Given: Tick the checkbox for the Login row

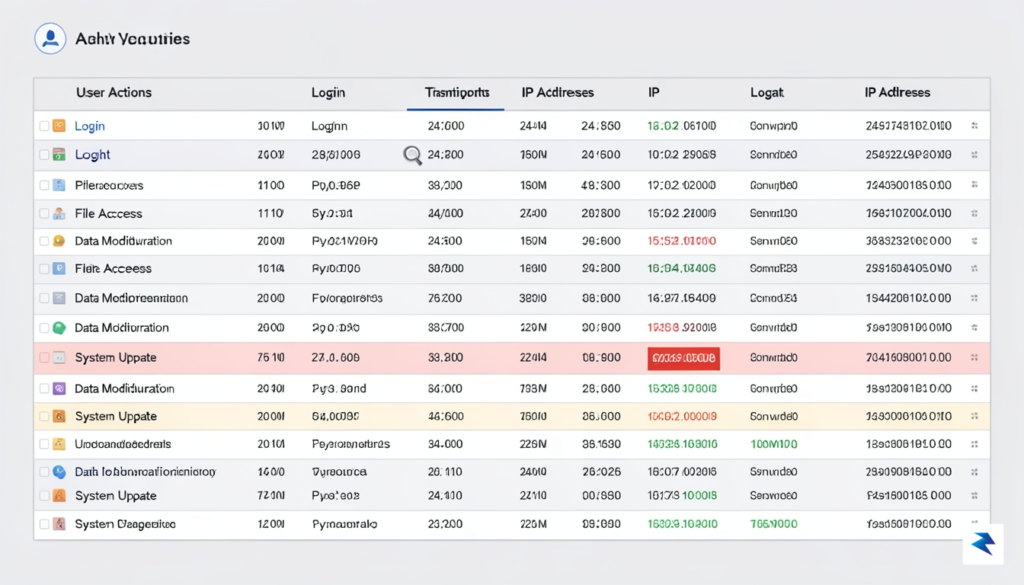Looking at the screenshot, I should (x=44, y=125).
